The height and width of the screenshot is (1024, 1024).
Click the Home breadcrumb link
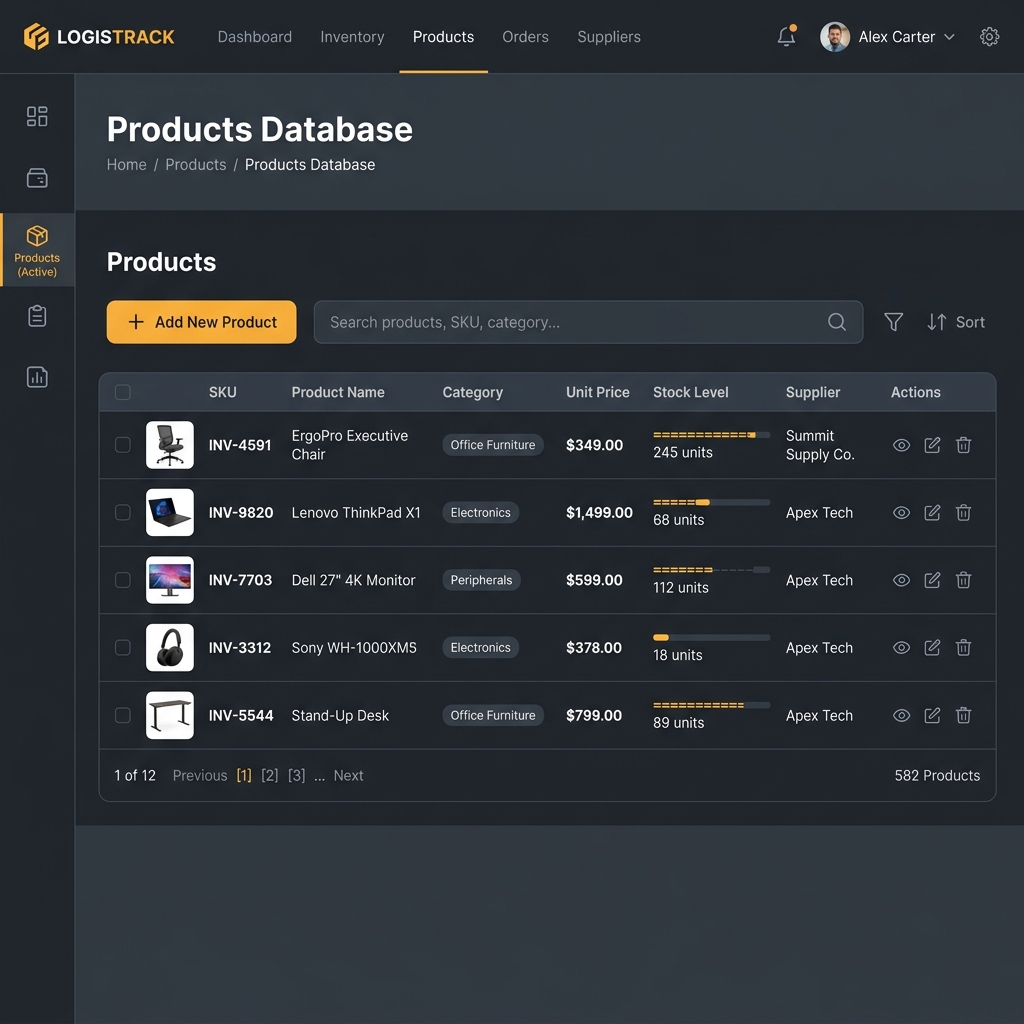pyautogui.click(x=127, y=165)
